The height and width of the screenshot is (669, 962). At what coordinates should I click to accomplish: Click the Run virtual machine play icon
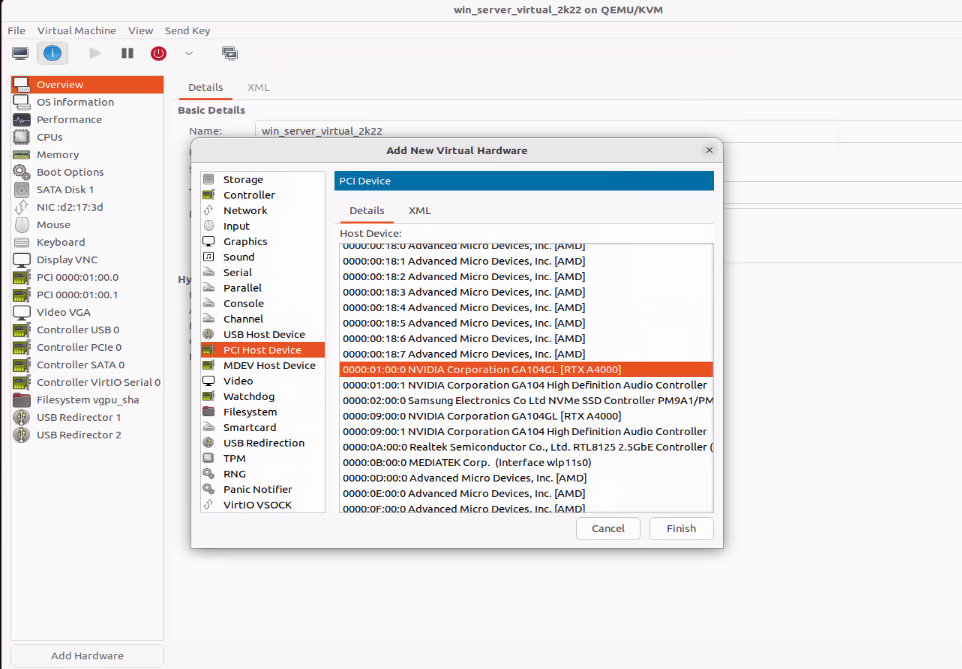coord(94,53)
